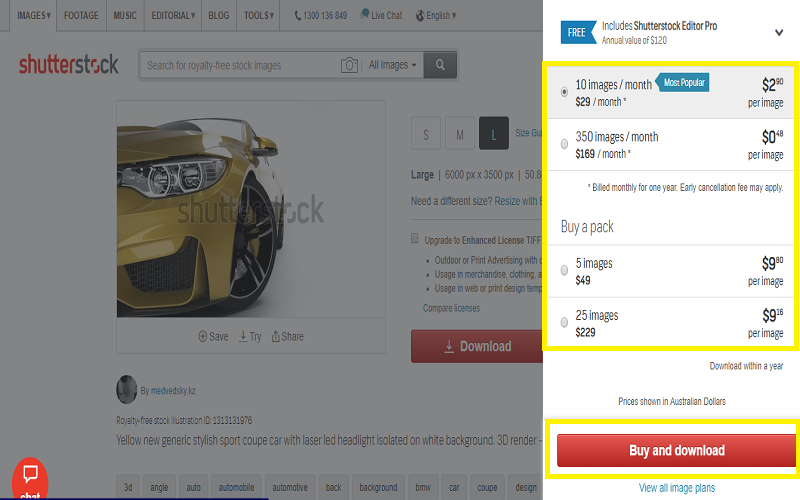
Task: Choose the 25 images pack for $229
Action: 564,322
